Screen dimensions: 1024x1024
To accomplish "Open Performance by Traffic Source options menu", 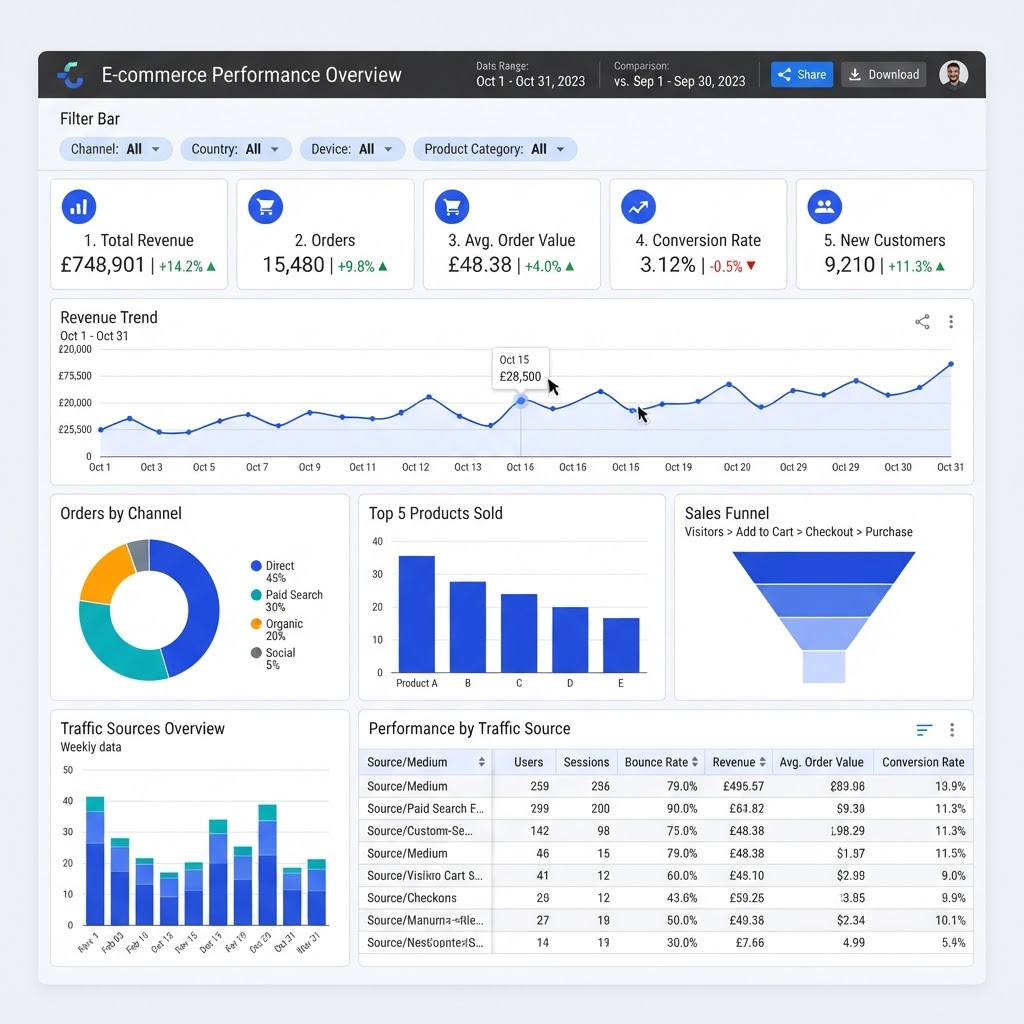I will [952, 729].
